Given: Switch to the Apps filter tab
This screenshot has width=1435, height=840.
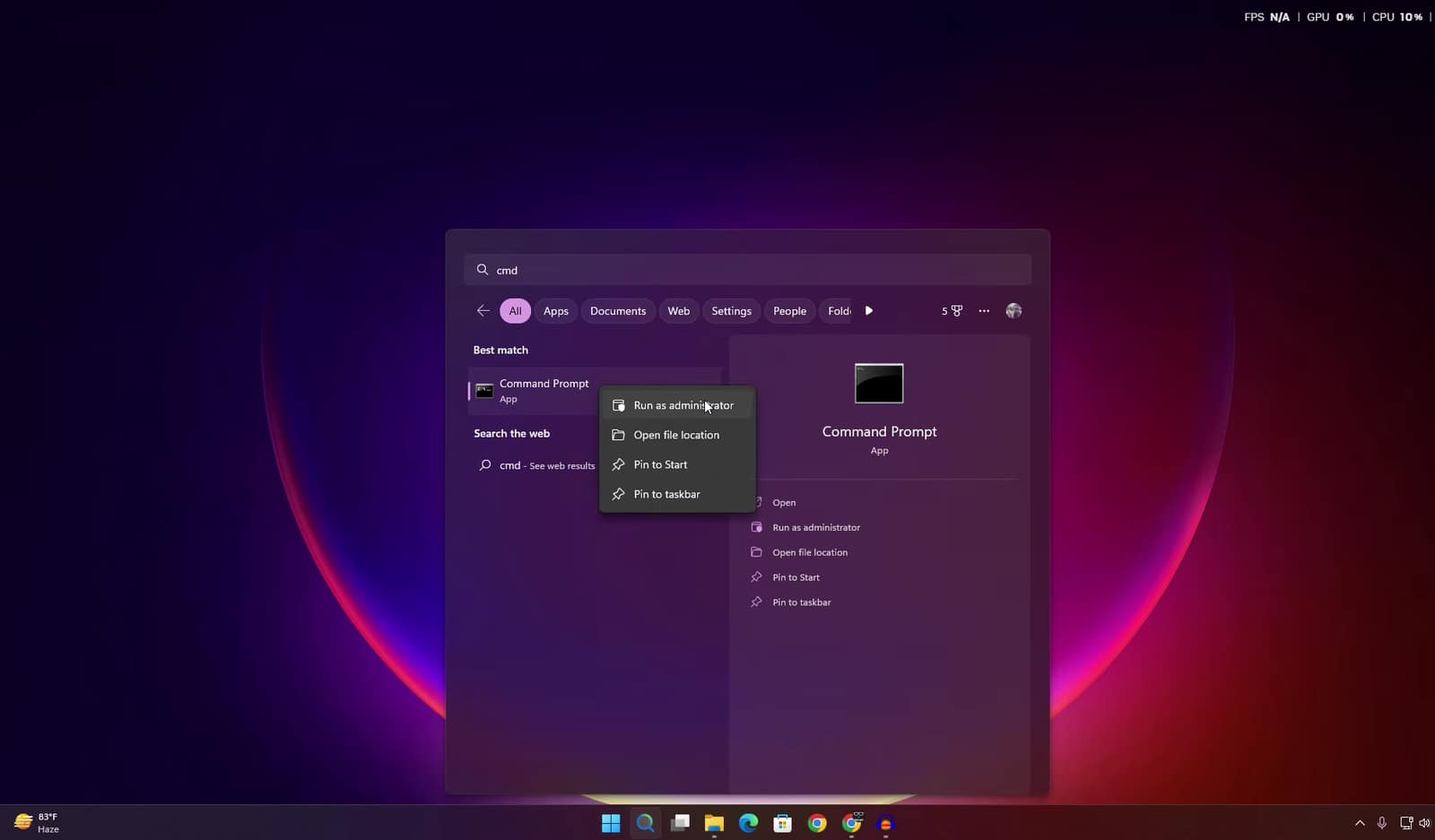Looking at the screenshot, I should [x=556, y=311].
